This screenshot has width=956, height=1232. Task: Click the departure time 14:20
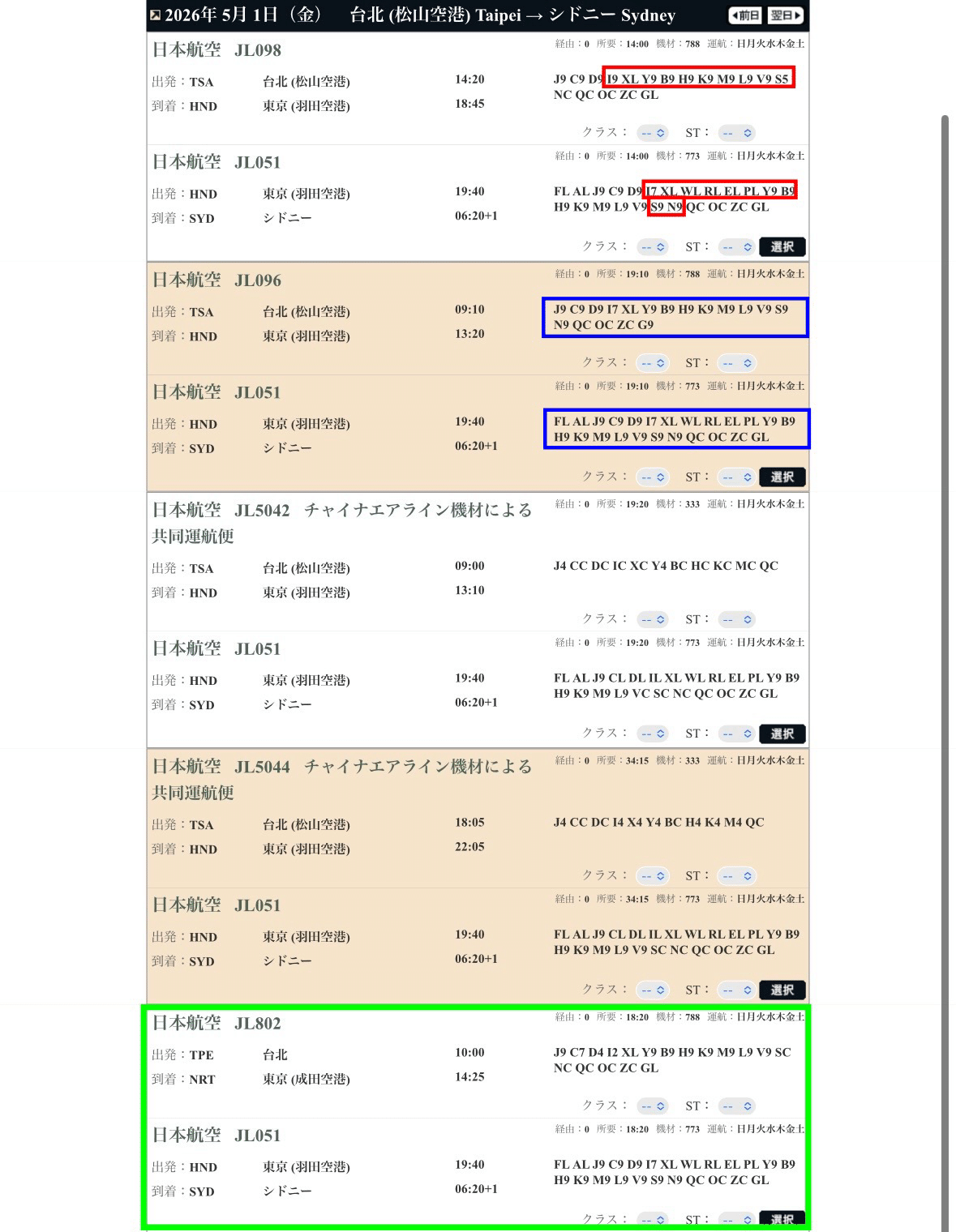pyautogui.click(x=469, y=79)
